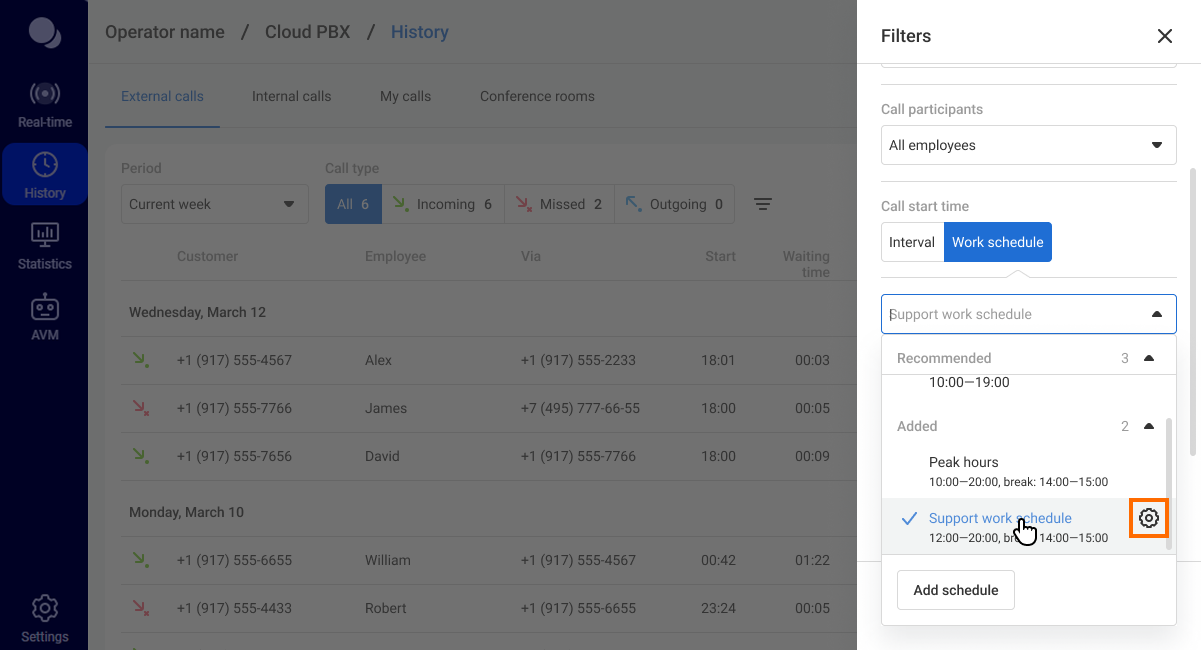Sort by Waiting time column header
This screenshot has width=1201, height=650.
click(x=806, y=264)
